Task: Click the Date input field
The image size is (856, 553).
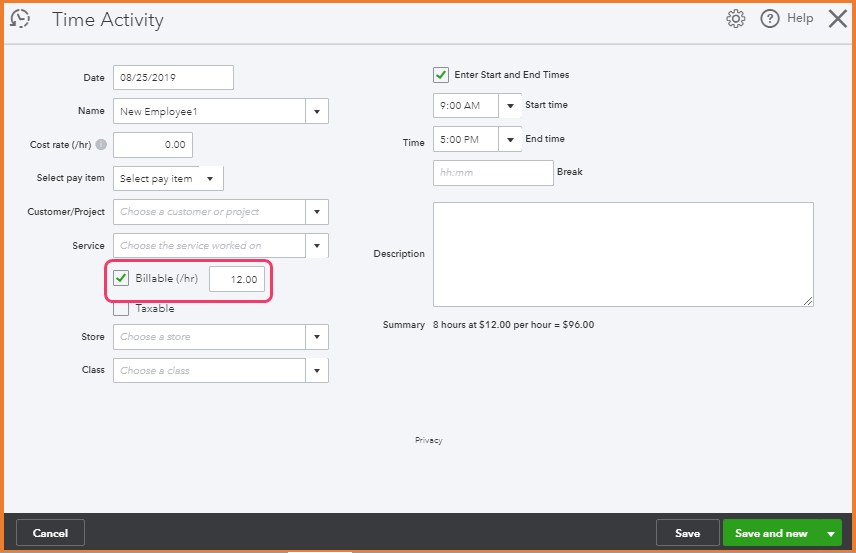Action: 173,77
